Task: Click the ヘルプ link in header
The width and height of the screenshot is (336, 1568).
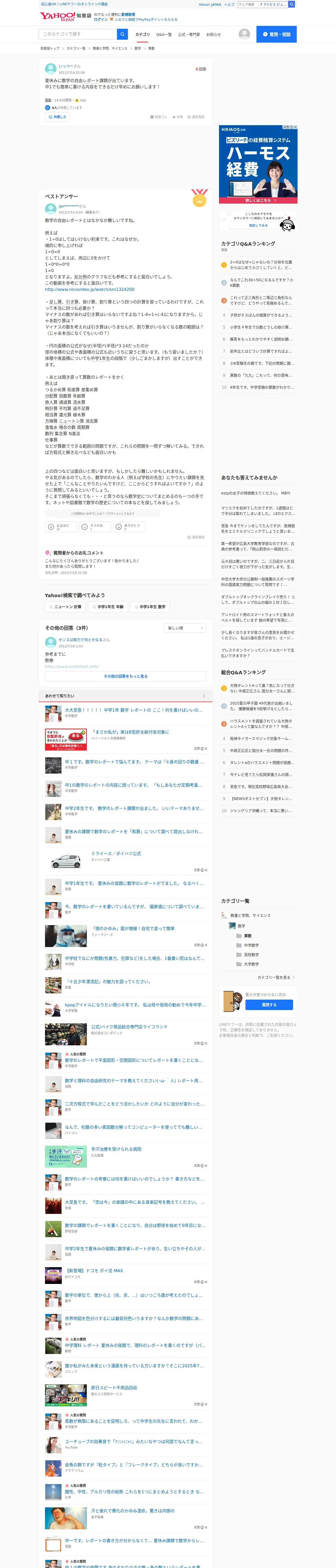Action: click(229, 4)
